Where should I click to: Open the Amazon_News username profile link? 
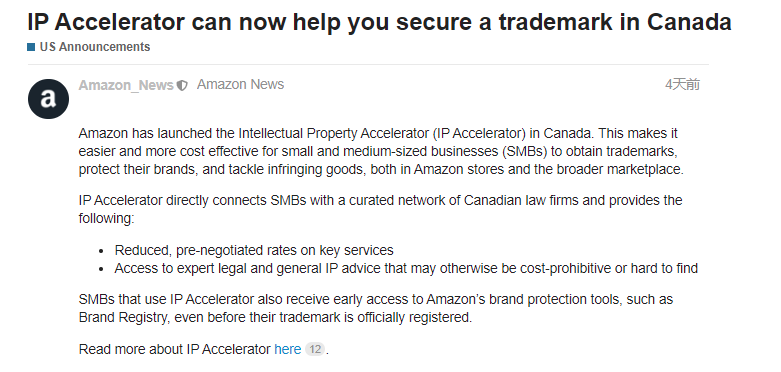point(126,85)
